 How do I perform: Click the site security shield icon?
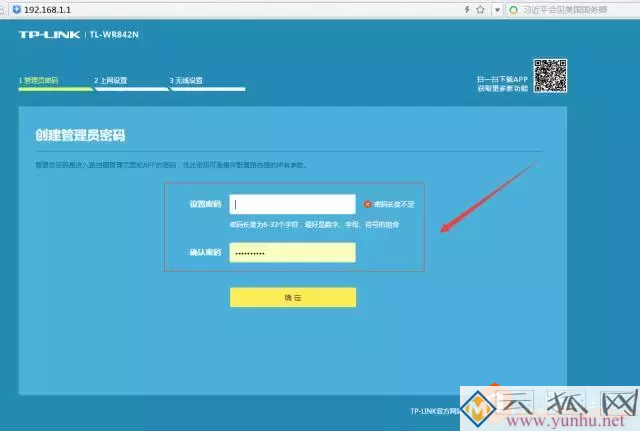pos(17,9)
